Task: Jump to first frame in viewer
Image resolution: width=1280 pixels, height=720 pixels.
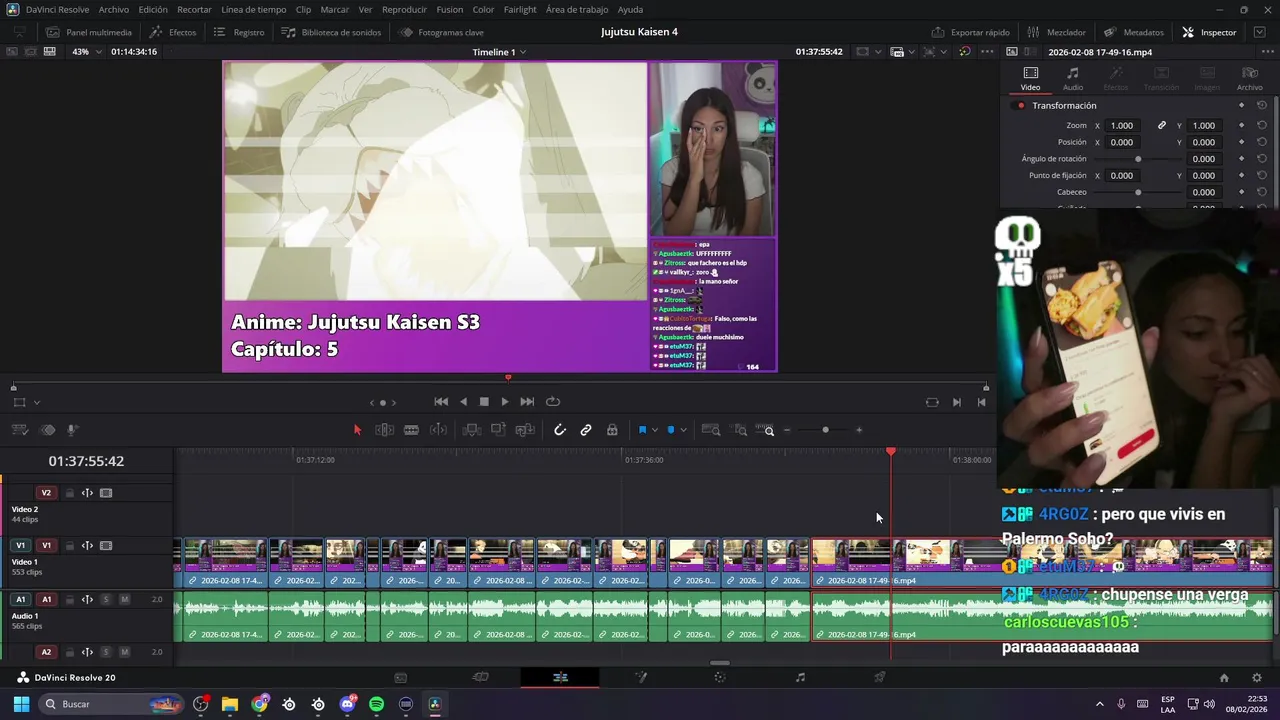Action: click(441, 402)
